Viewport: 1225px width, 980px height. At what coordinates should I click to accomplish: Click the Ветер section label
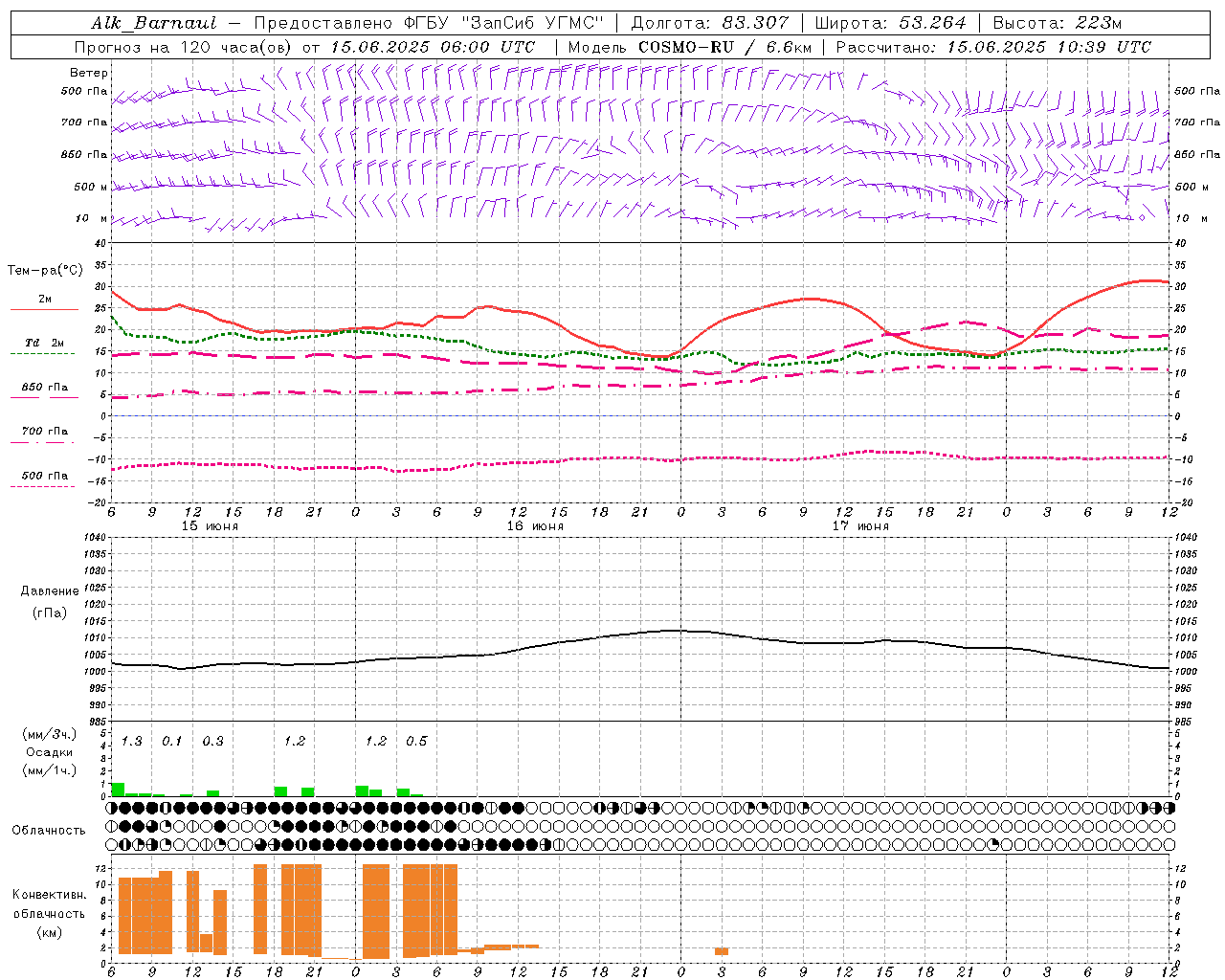pos(89,73)
